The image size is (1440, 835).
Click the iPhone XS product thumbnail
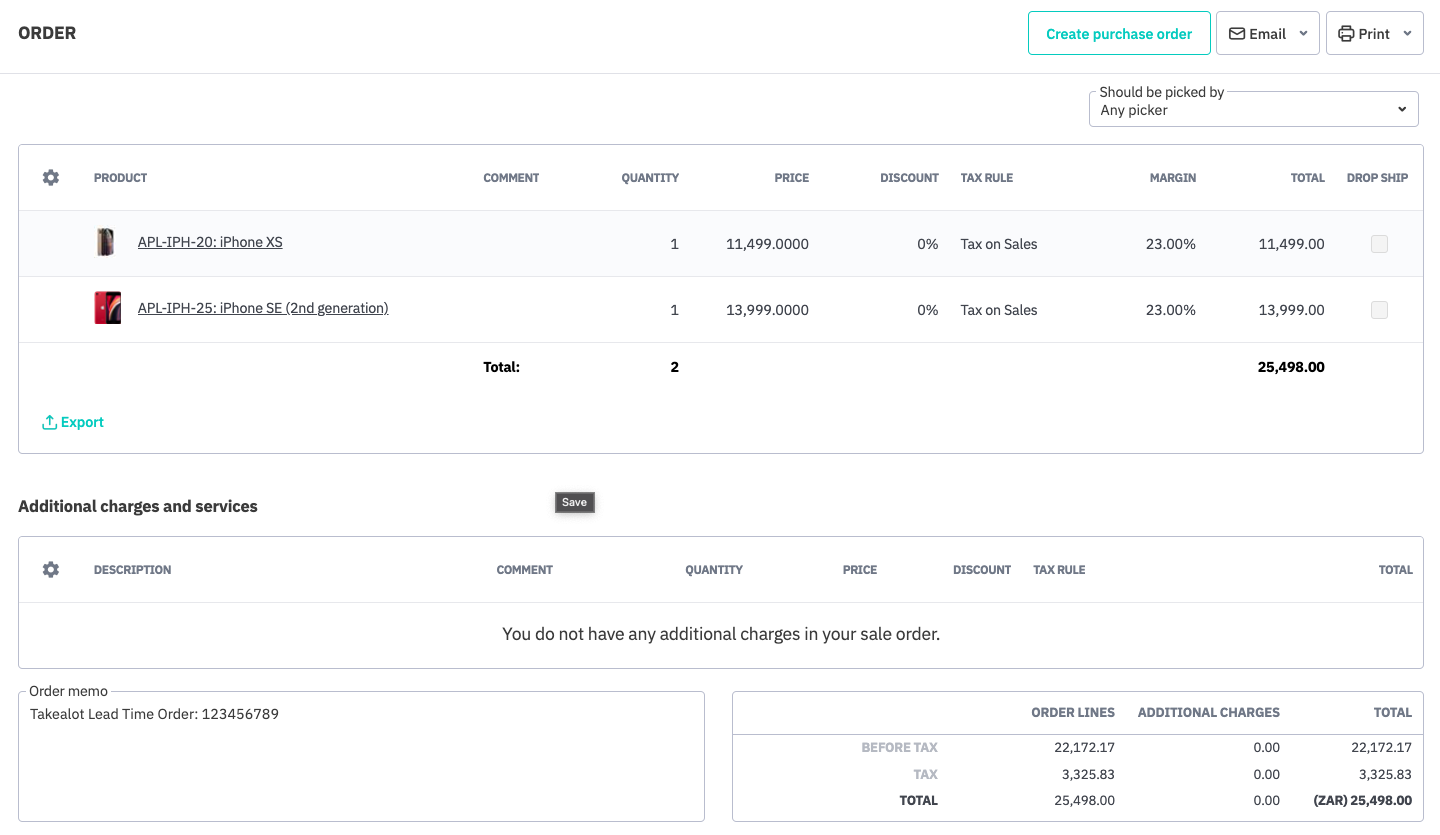pos(106,242)
